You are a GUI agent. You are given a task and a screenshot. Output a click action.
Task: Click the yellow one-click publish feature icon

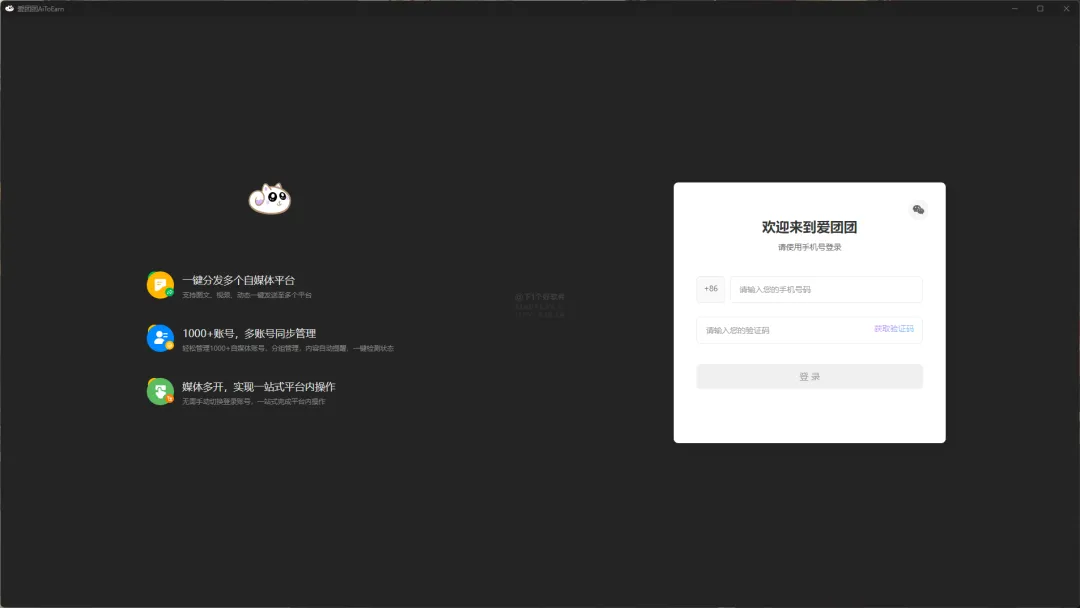160,286
